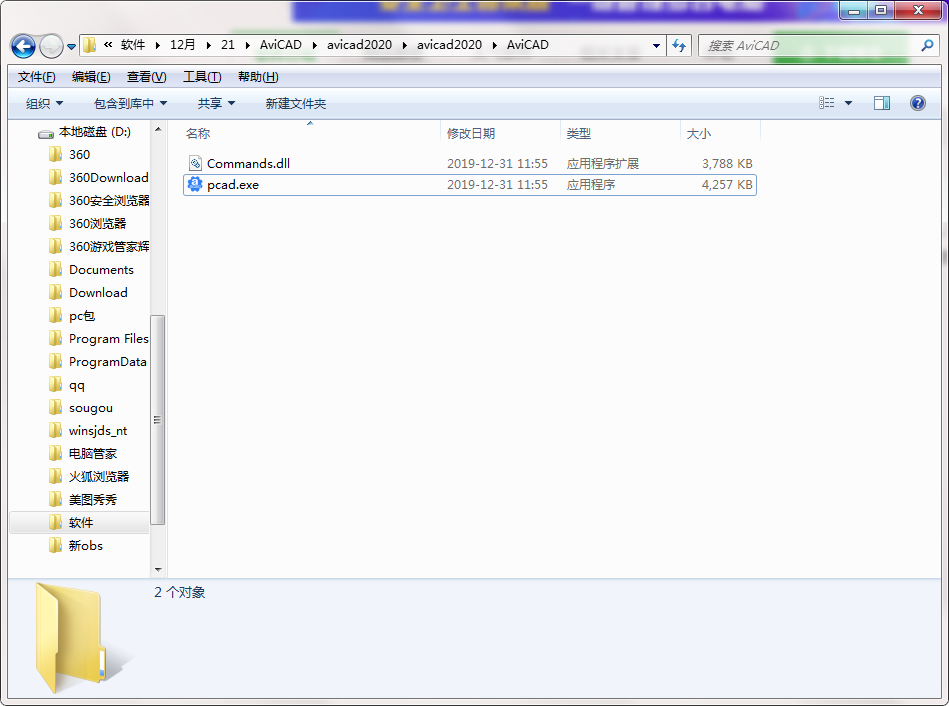Click Documents folder icon in tree
Screen dimensions: 949x706
click(x=55, y=269)
